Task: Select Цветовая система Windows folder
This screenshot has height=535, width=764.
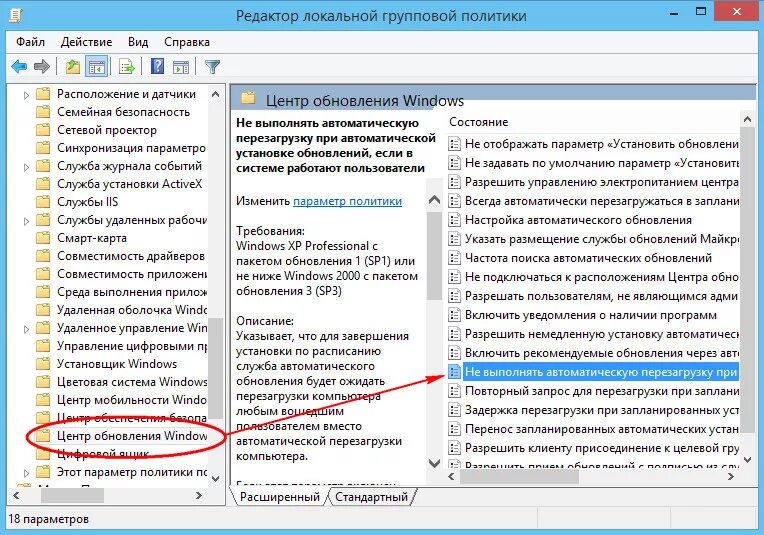Action: click(132, 382)
